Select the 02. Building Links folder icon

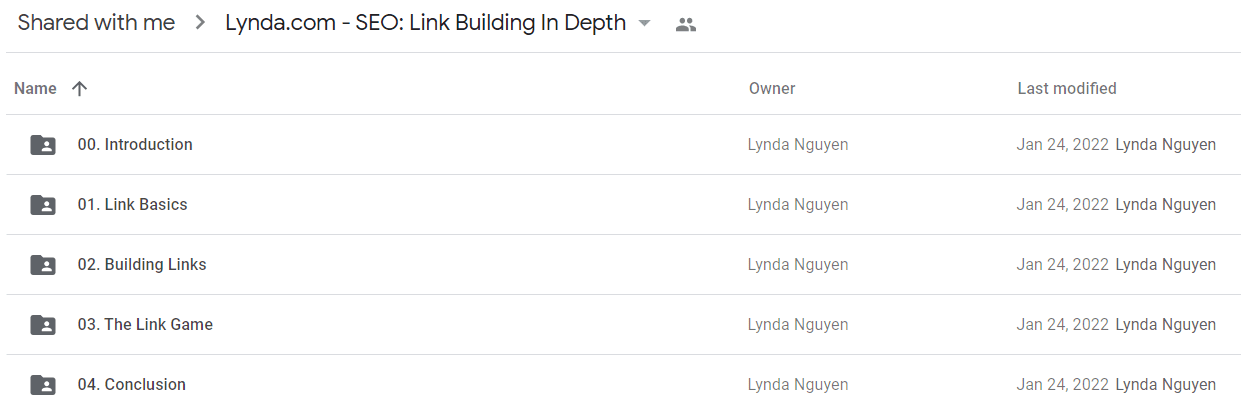(x=43, y=265)
